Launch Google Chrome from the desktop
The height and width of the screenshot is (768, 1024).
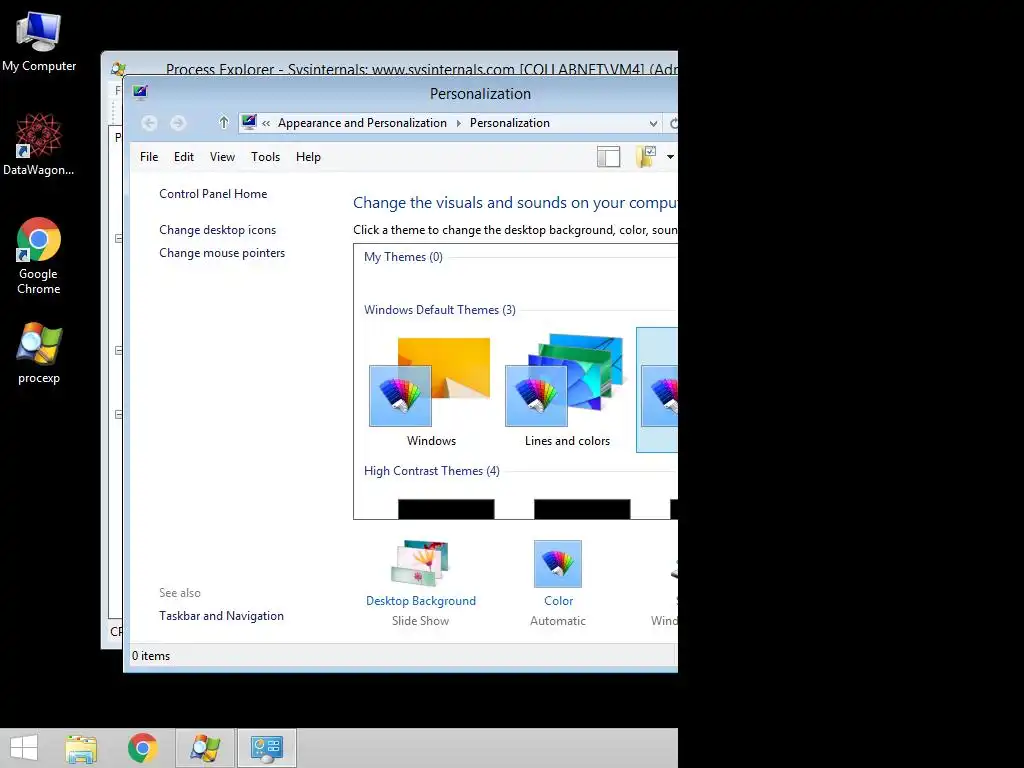pyautogui.click(x=39, y=255)
